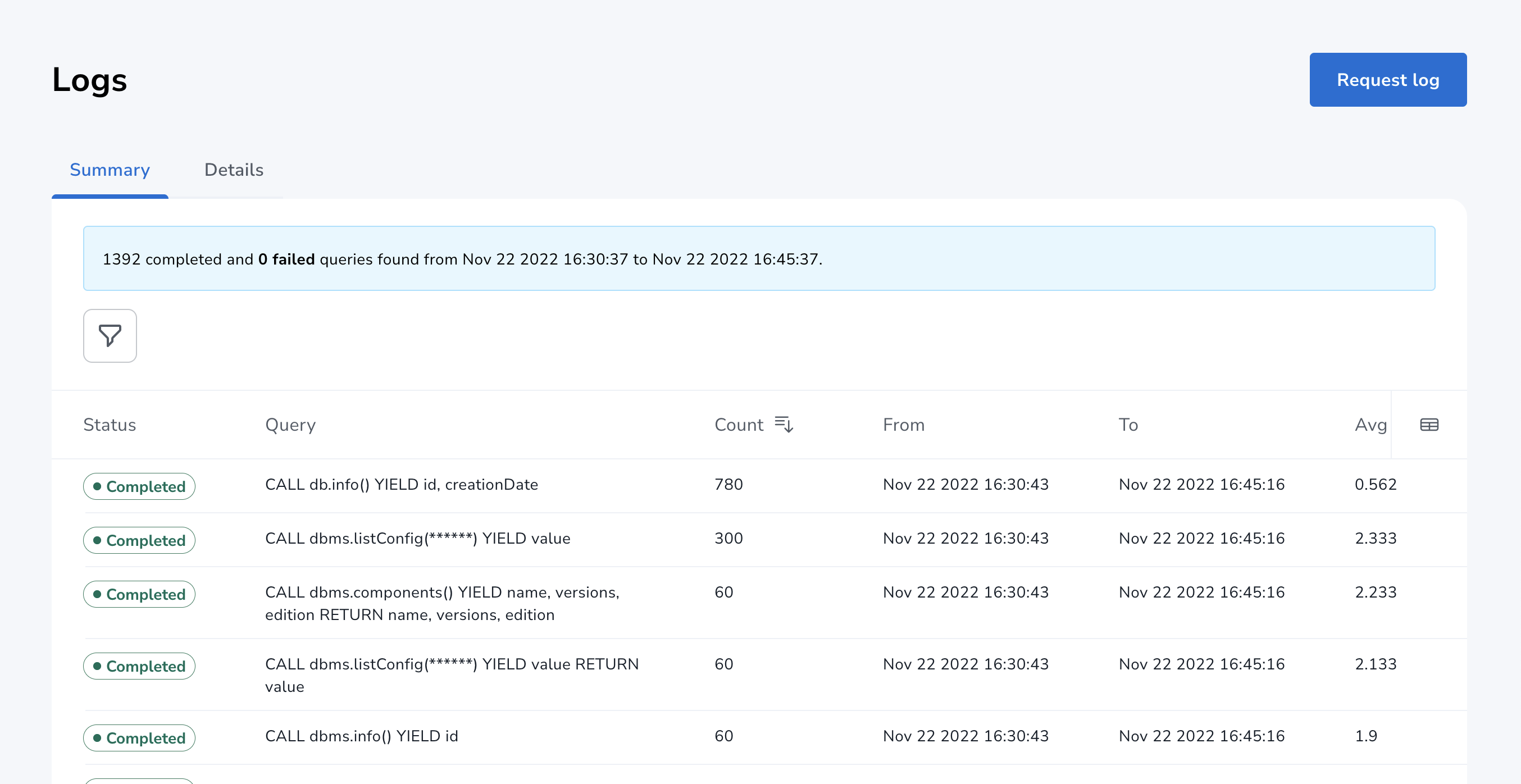Open the table column settings icon
The width and height of the screenshot is (1521, 784).
[1428, 425]
